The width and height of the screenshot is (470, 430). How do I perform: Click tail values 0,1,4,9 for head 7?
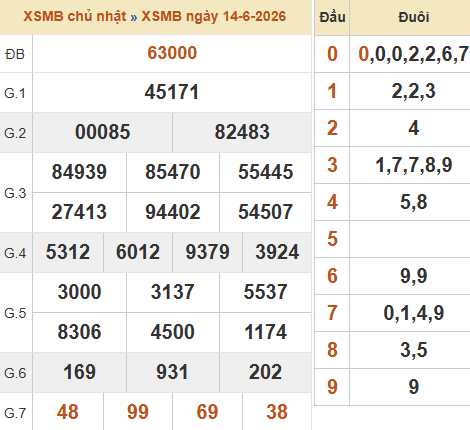(x=414, y=313)
